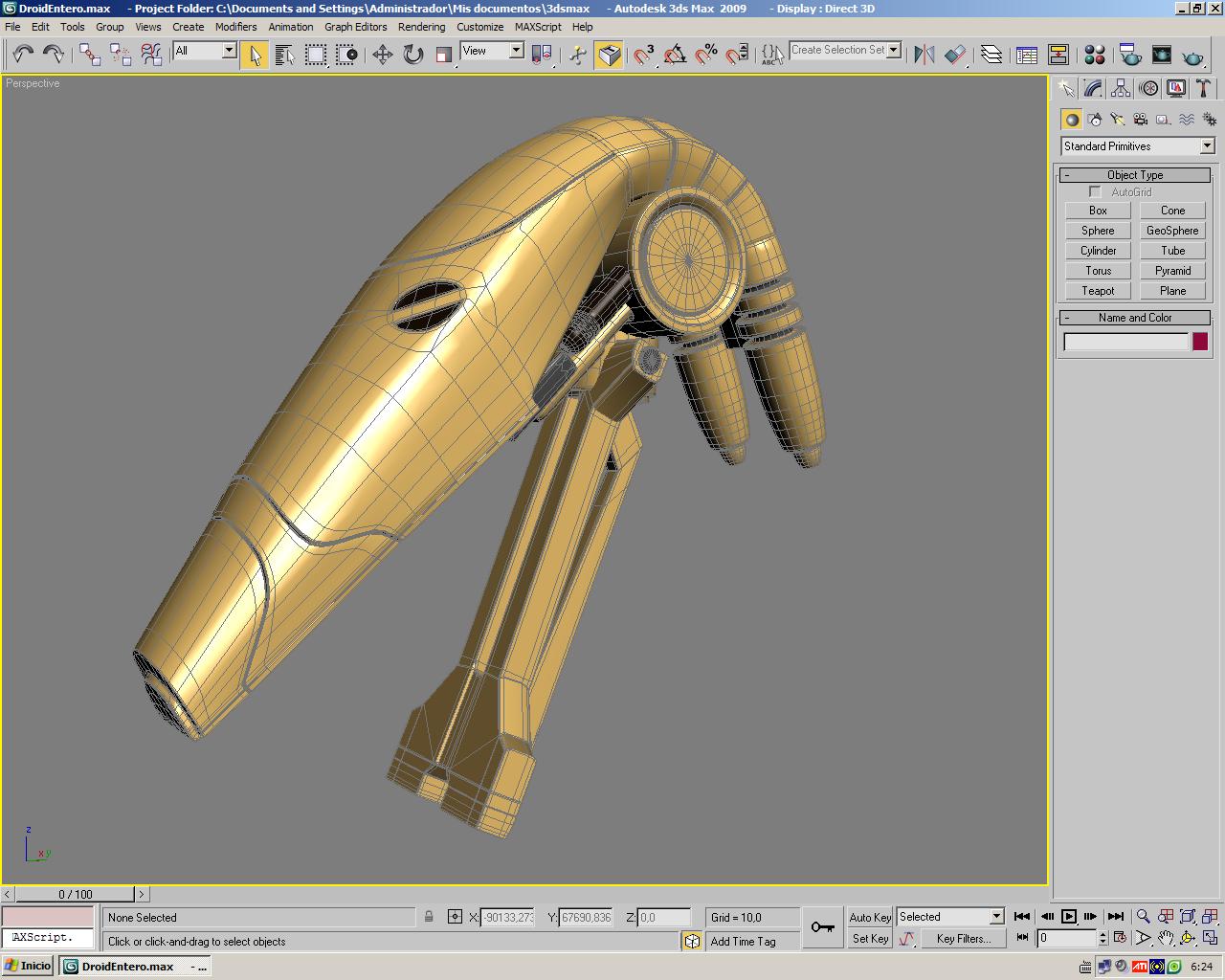This screenshot has height=980, width=1225.
Task: Activate the Select and Scale tool
Action: (444, 55)
